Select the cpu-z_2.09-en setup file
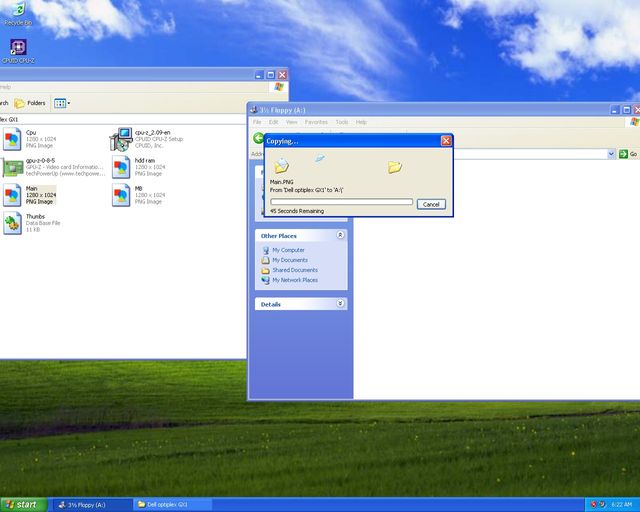The image size is (640, 512). (x=147, y=139)
